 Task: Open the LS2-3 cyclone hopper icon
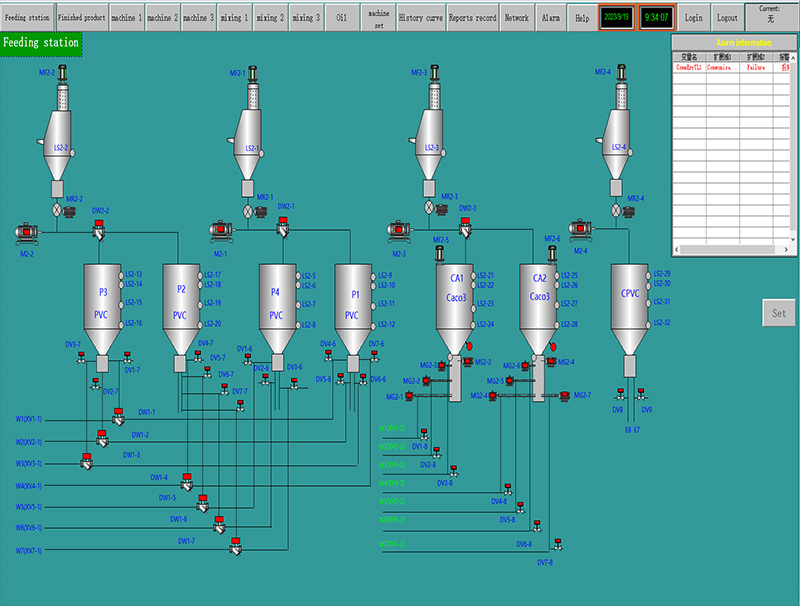tap(430, 140)
